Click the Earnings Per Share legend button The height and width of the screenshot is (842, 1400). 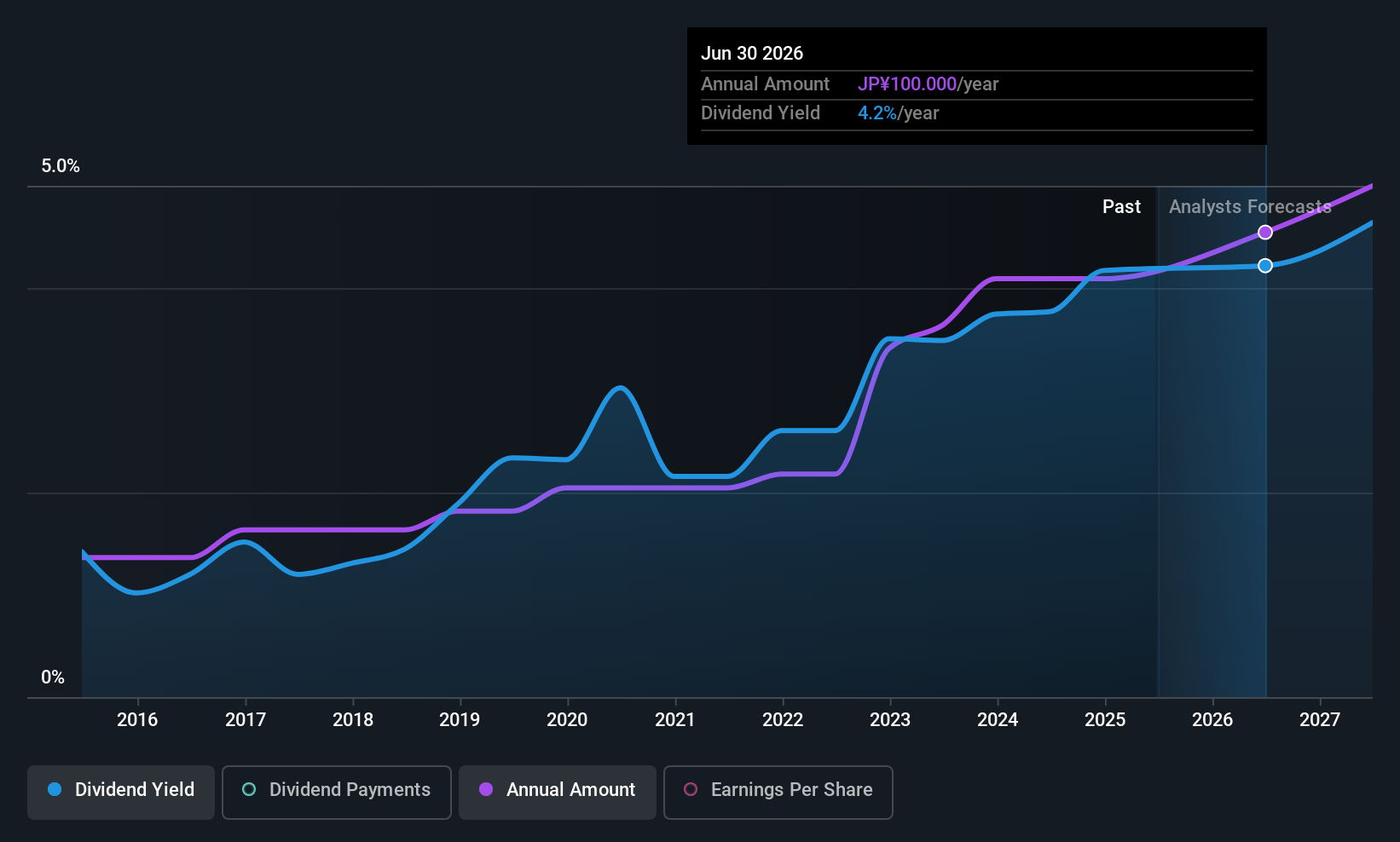[x=778, y=792]
